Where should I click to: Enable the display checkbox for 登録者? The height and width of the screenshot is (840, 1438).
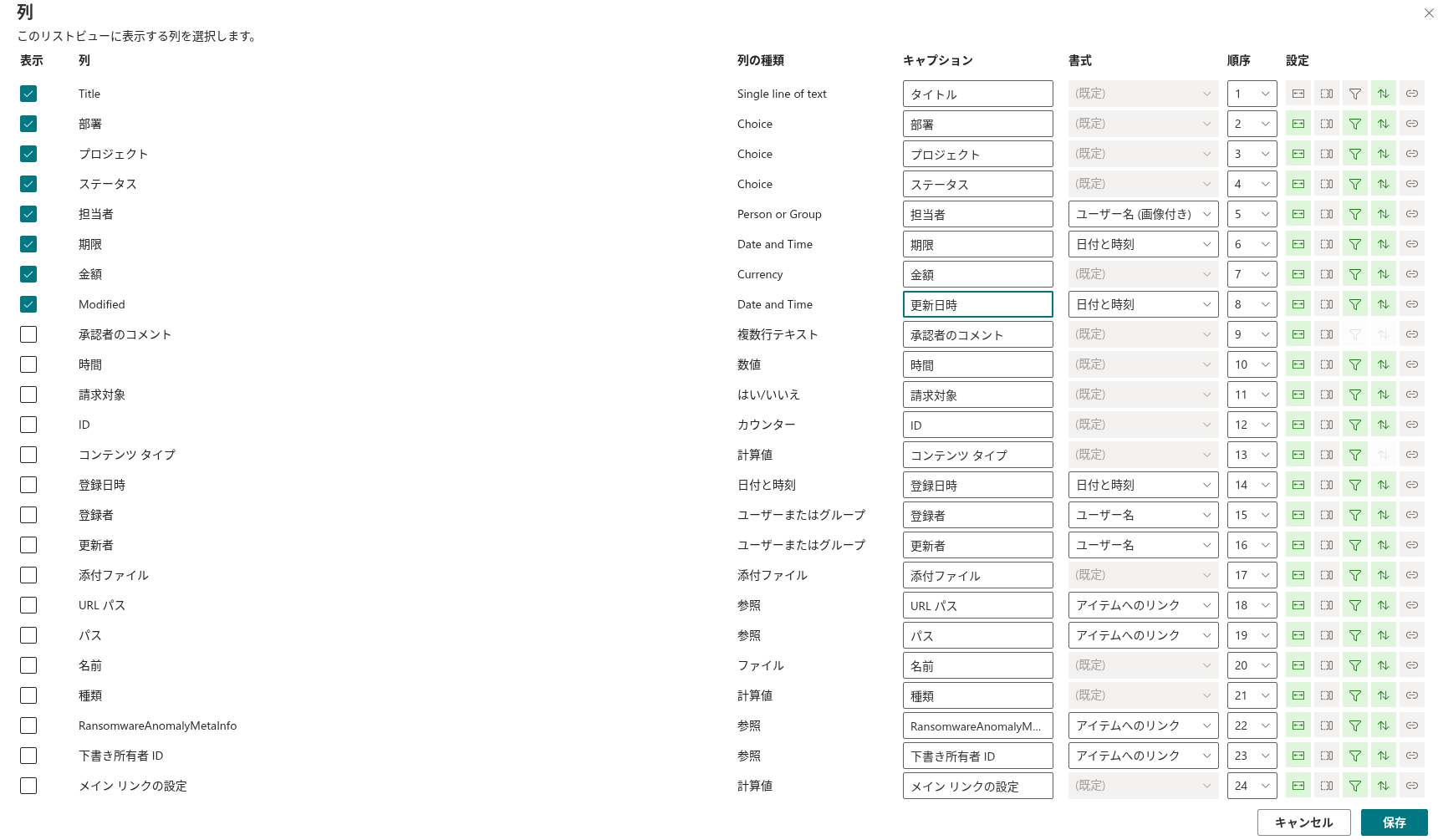28,515
